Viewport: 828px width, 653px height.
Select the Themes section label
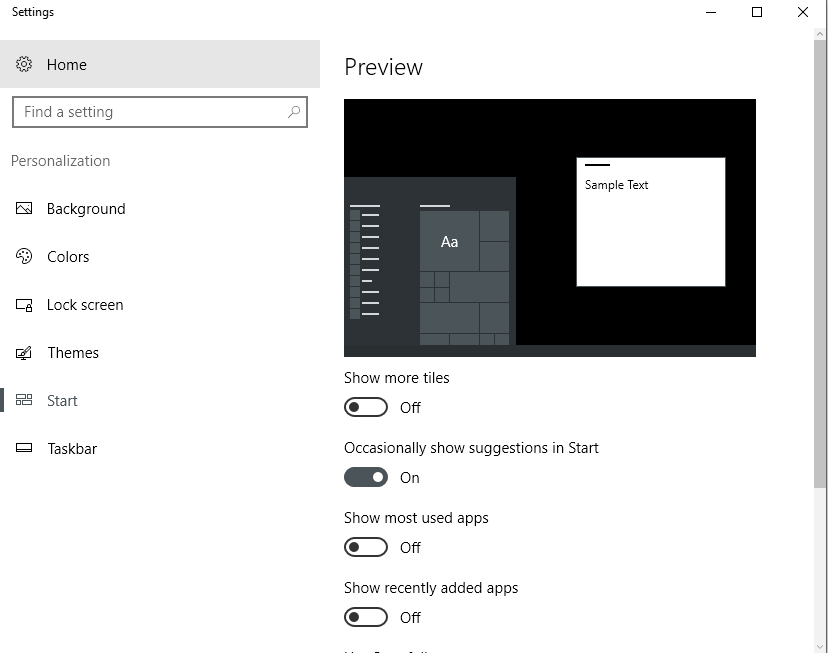[x=73, y=353]
